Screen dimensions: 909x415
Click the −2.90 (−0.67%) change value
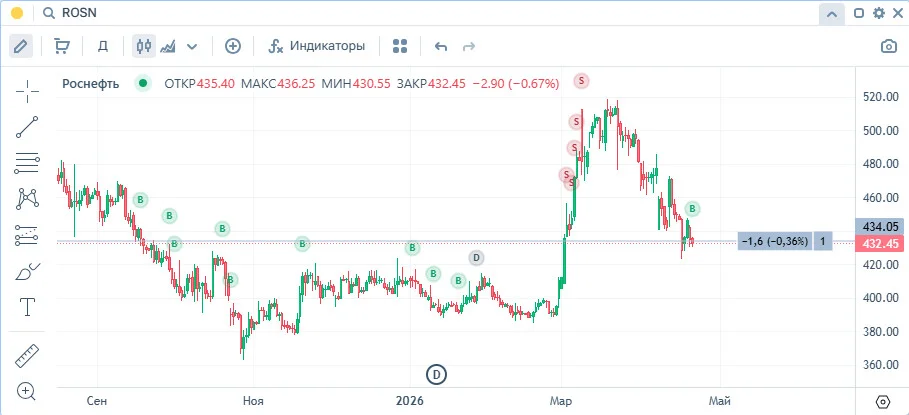(516, 83)
